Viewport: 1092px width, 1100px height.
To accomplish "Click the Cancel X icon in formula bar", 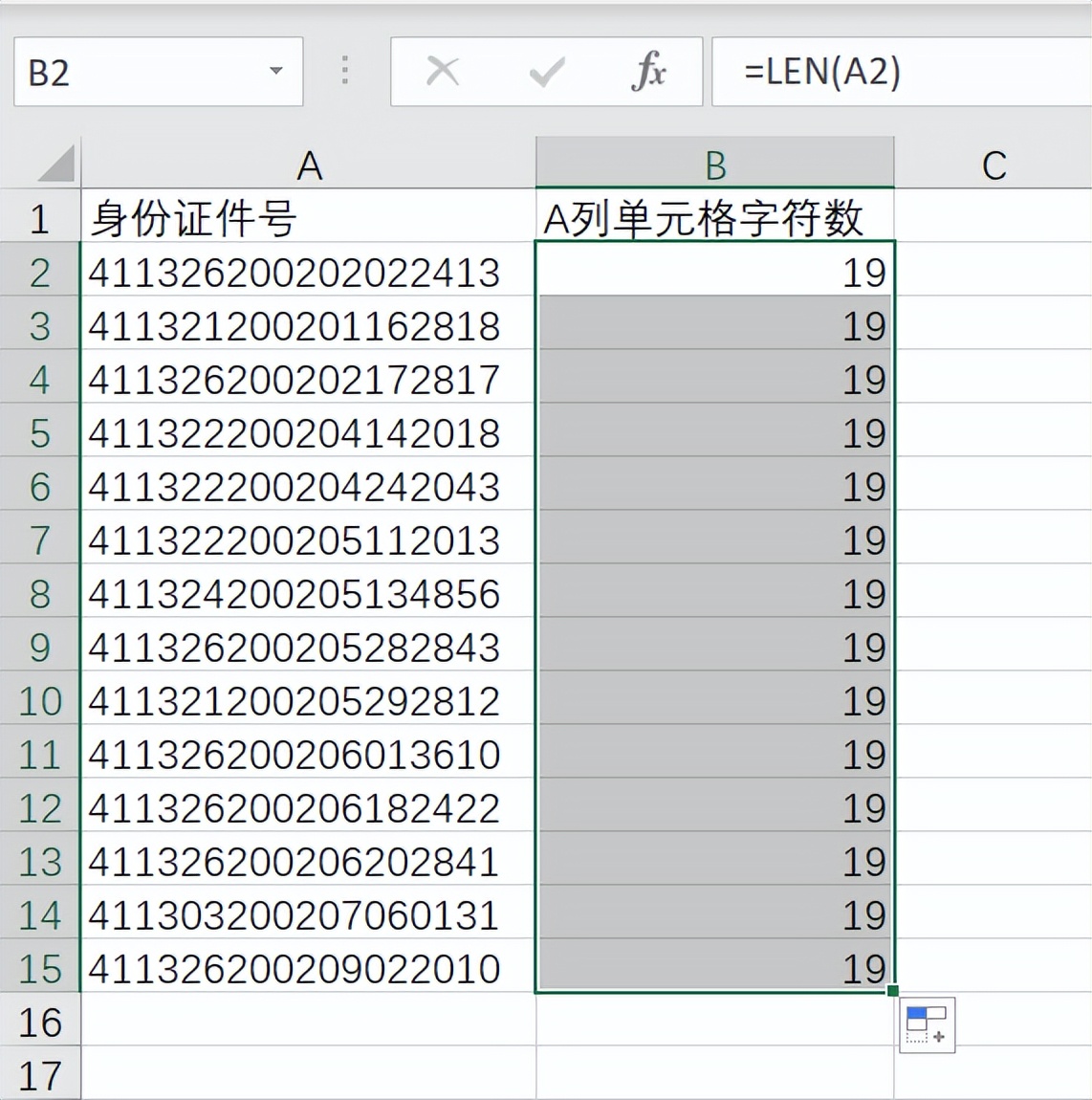I will pos(441,71).
